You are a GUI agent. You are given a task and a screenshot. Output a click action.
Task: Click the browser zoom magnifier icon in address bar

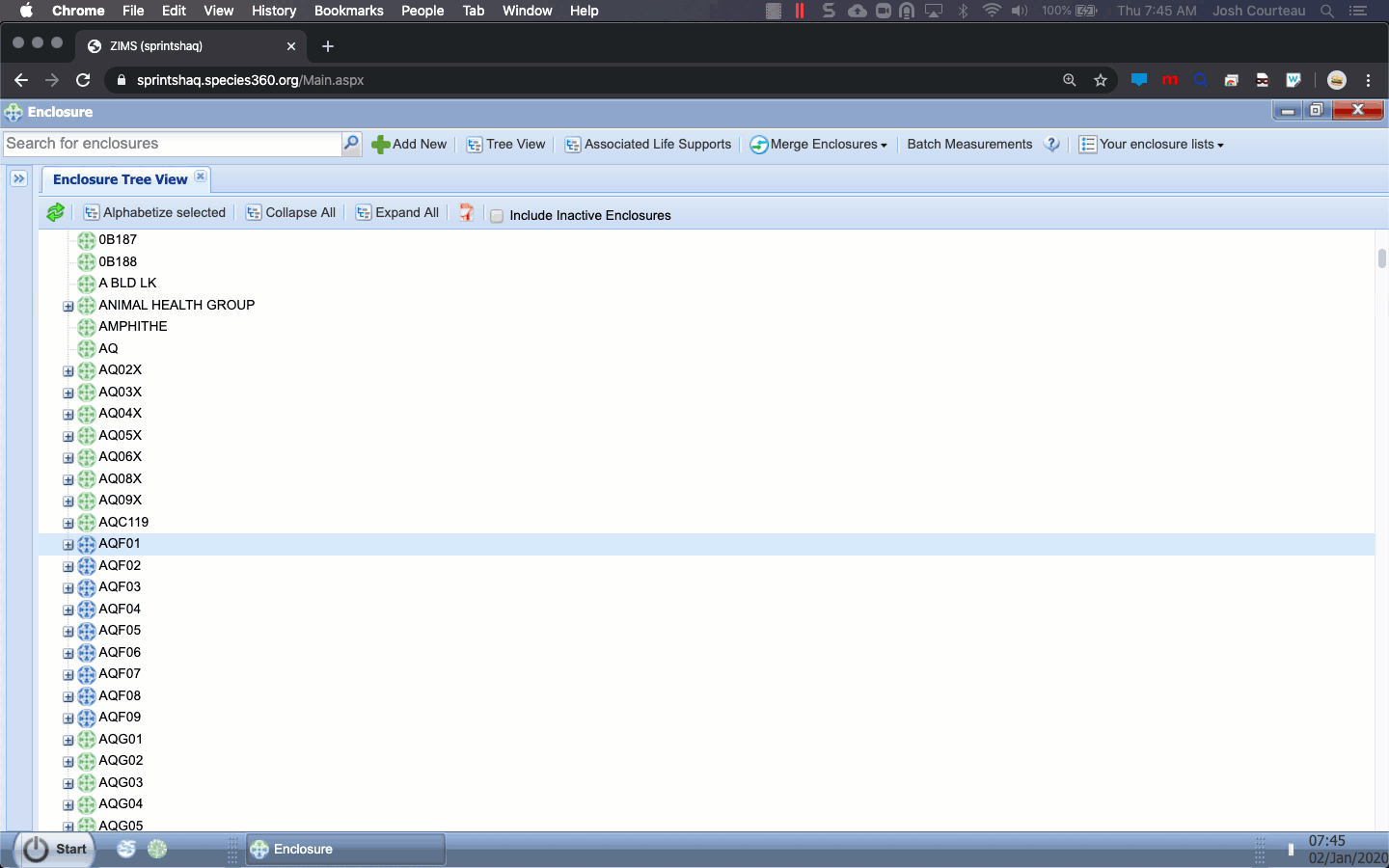tap(1070, 80)
